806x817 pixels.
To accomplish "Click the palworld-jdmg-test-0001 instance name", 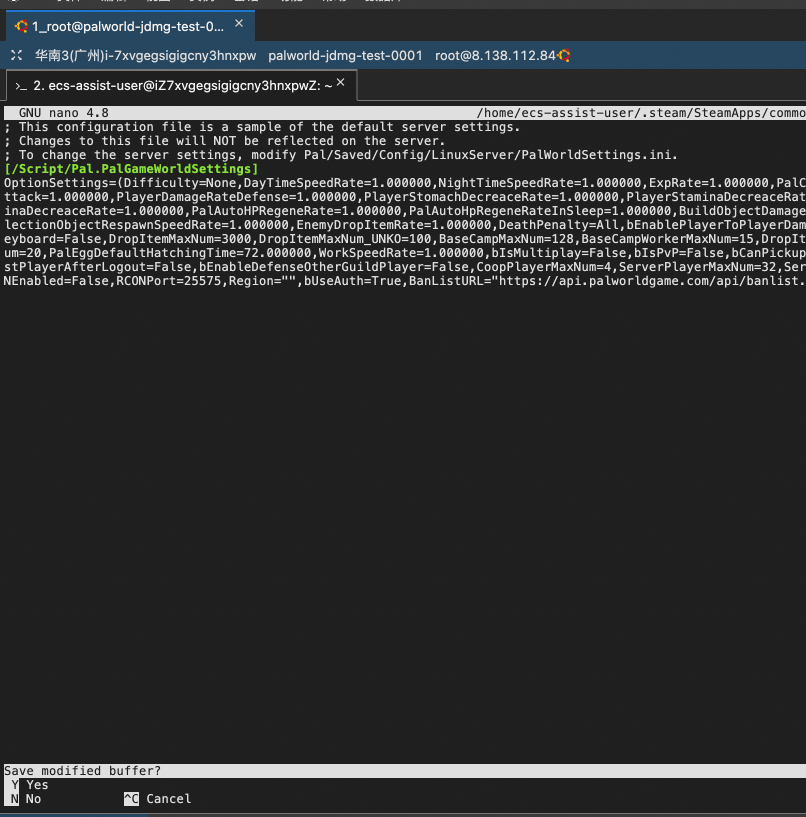I will coord(345,55).
